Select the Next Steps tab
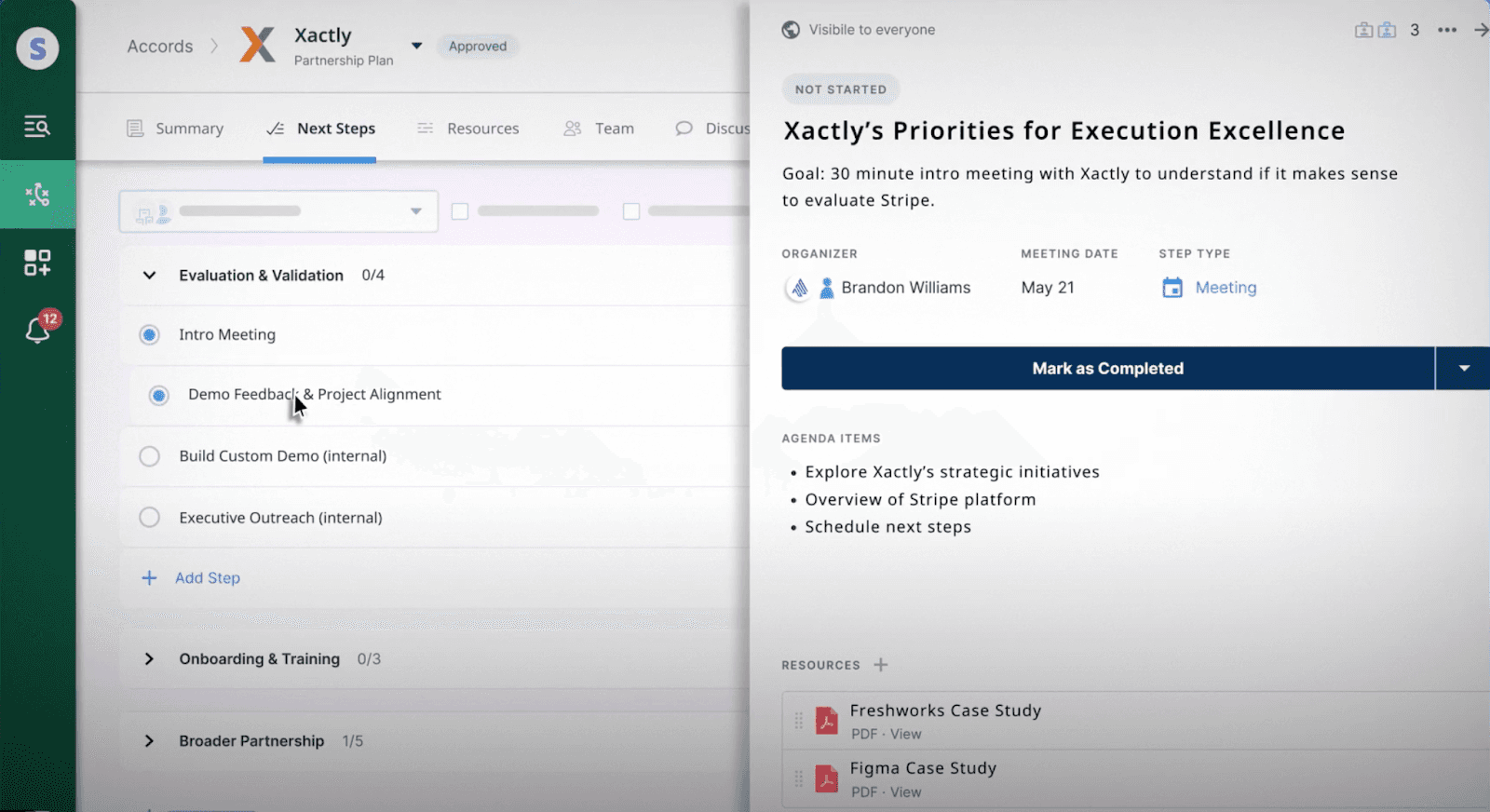Image resolution: width=1490 pixels, height=812 pixels. (320, 129)
